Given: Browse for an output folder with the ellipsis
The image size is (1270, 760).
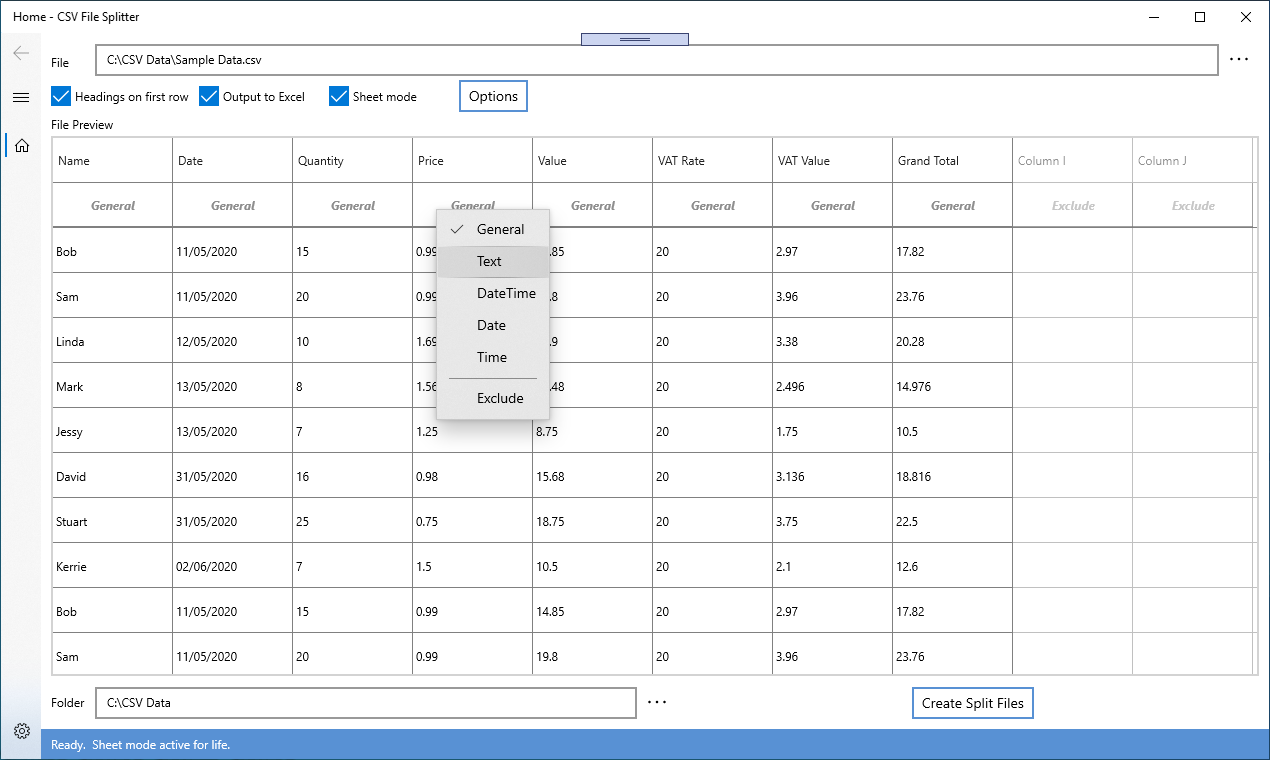Looking at the screenshot, I should pyautogui.click(x=657, y=702).
